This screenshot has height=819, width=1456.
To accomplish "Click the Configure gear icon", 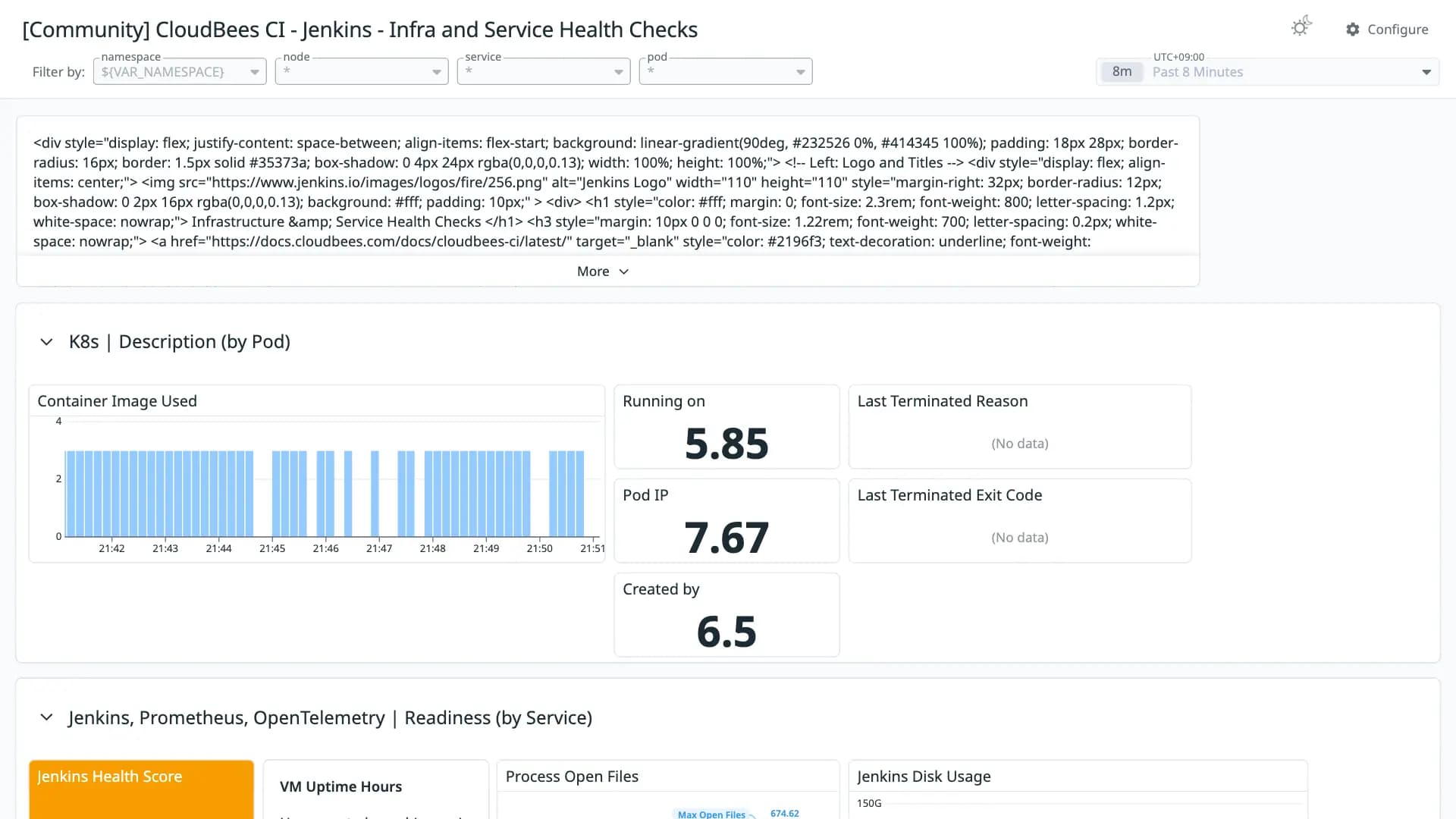I will click(1353, 30).
